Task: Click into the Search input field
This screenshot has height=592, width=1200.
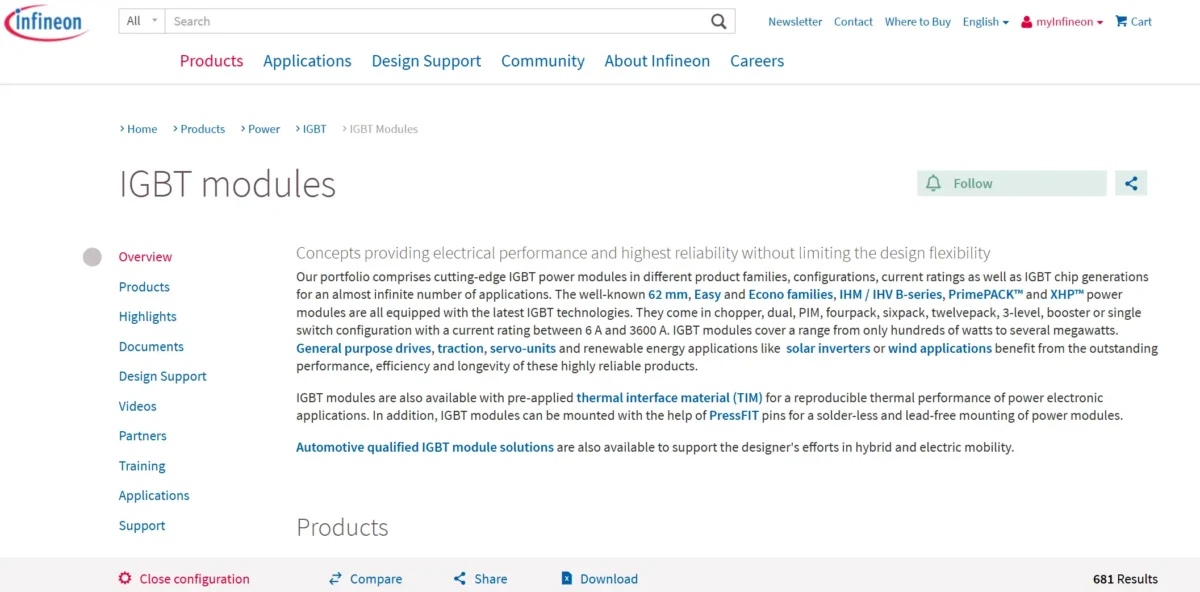Action: click(436, 21)
